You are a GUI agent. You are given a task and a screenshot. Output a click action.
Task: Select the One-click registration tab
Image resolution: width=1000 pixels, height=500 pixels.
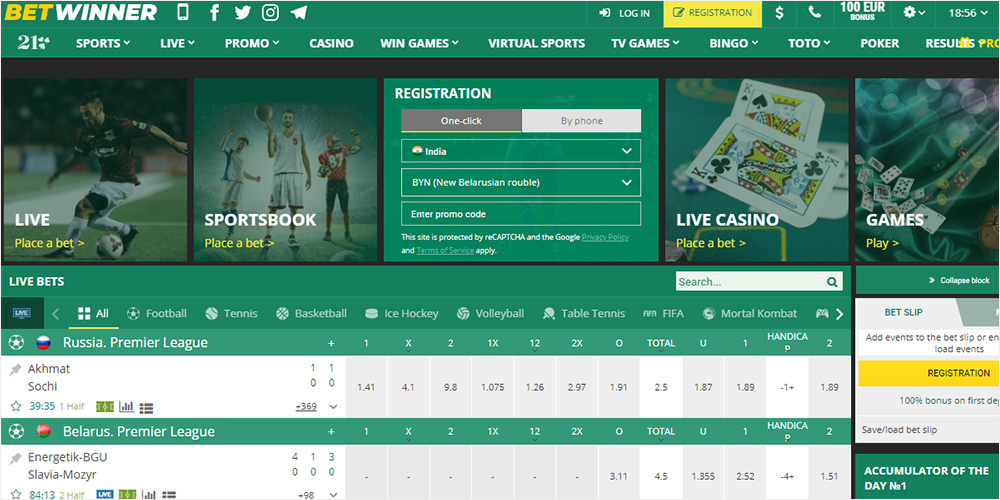pyautogui.click(x=461, y=121)
